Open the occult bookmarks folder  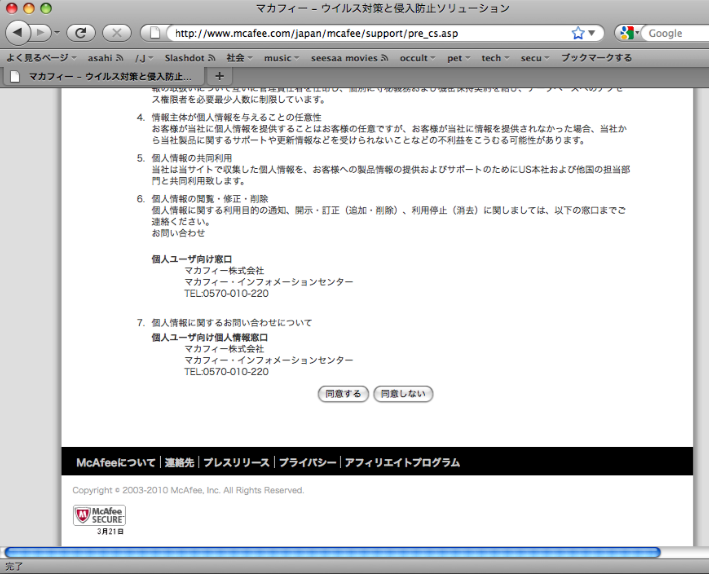coord(417,58)
